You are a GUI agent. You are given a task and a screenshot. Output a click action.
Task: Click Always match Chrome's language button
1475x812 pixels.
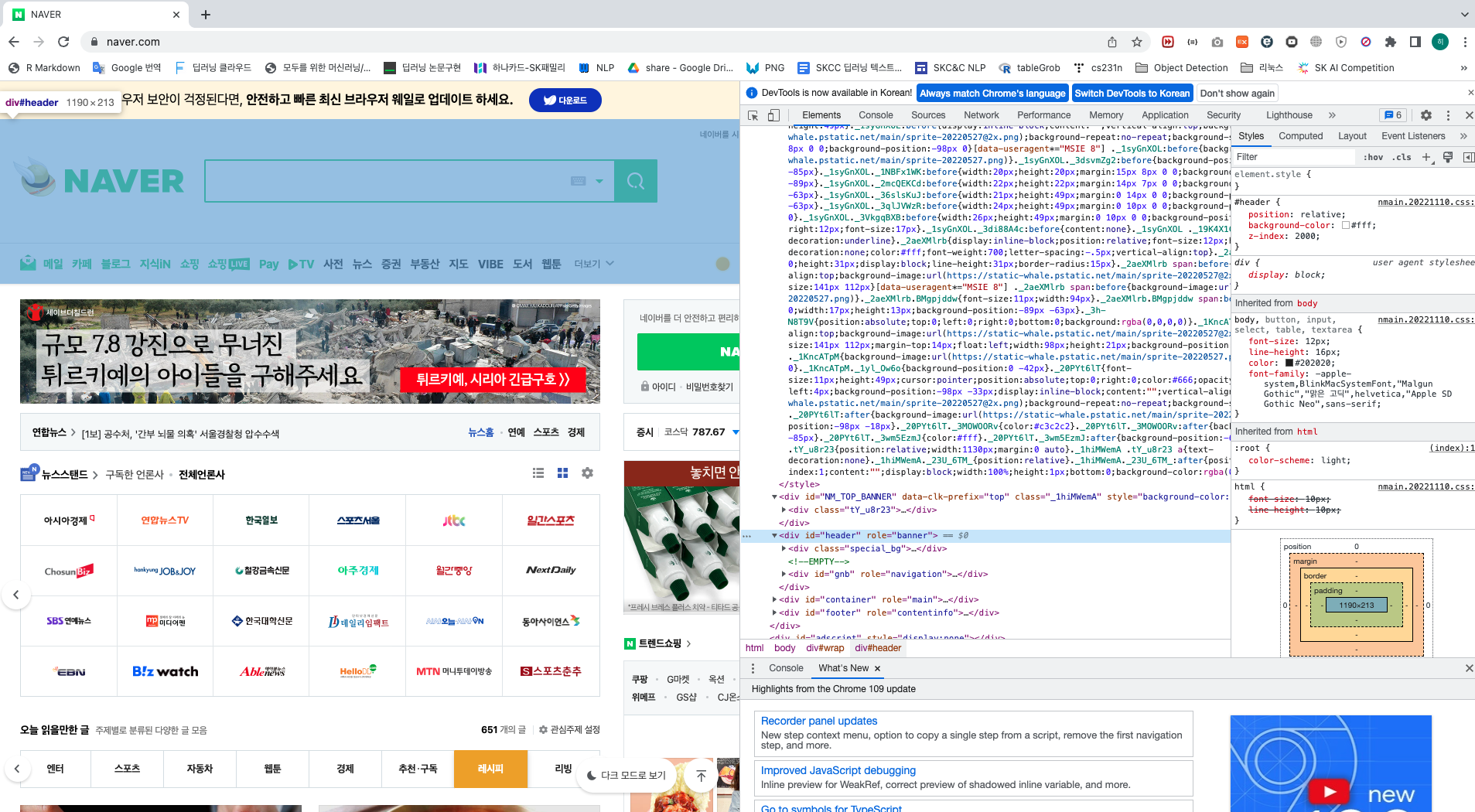click(x=992, y=94)
